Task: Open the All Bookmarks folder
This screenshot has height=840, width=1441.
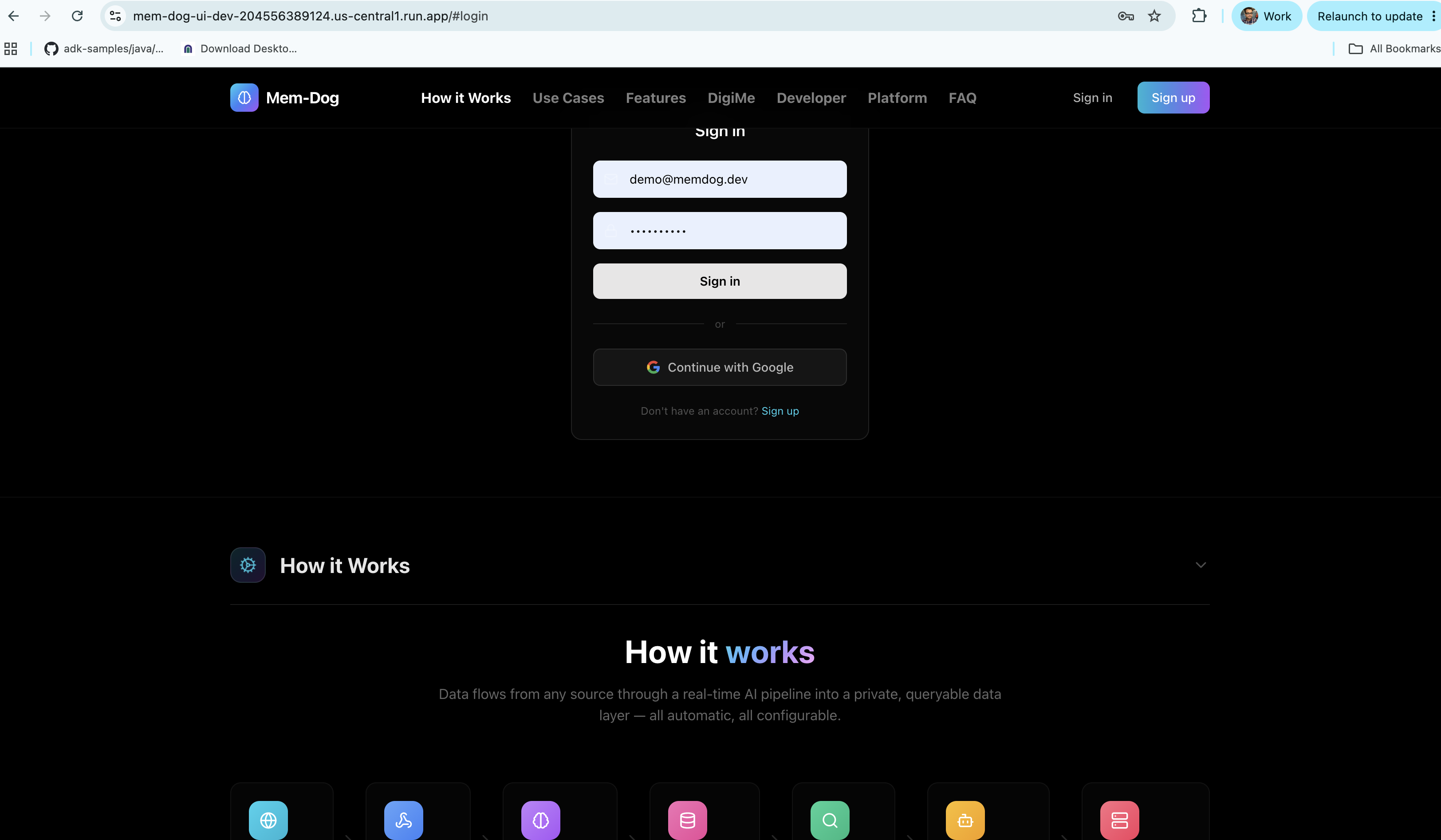Action: click(1394, 49)
